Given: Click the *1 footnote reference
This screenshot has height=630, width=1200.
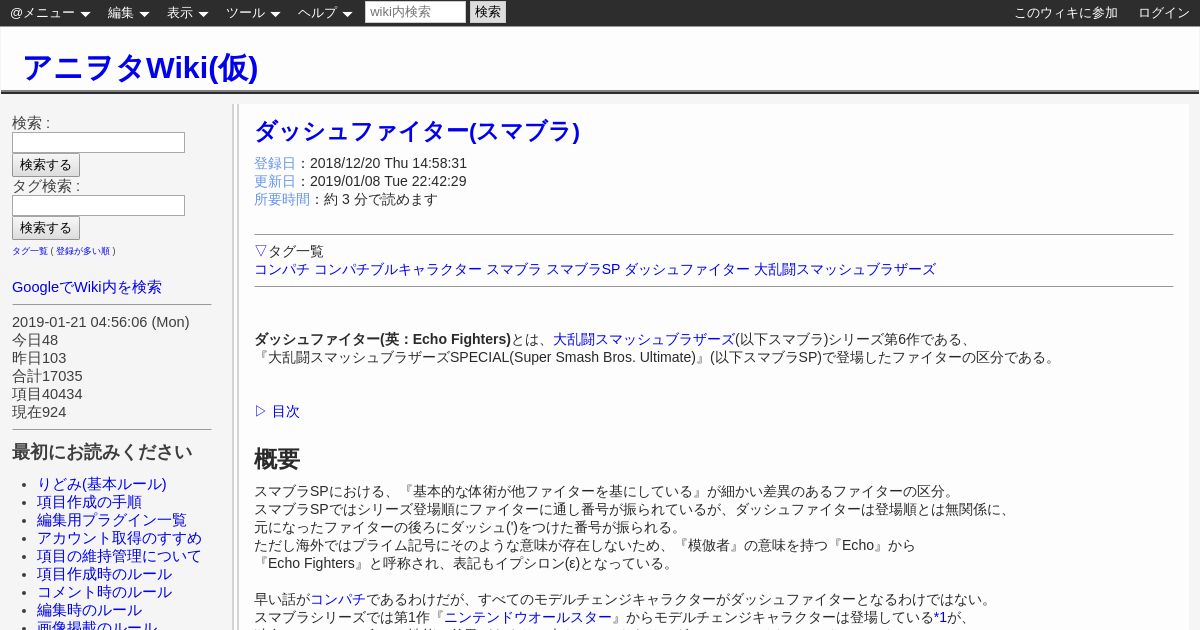Looking at the screenshot, I should pyautogui.click(x=940, y=617).
